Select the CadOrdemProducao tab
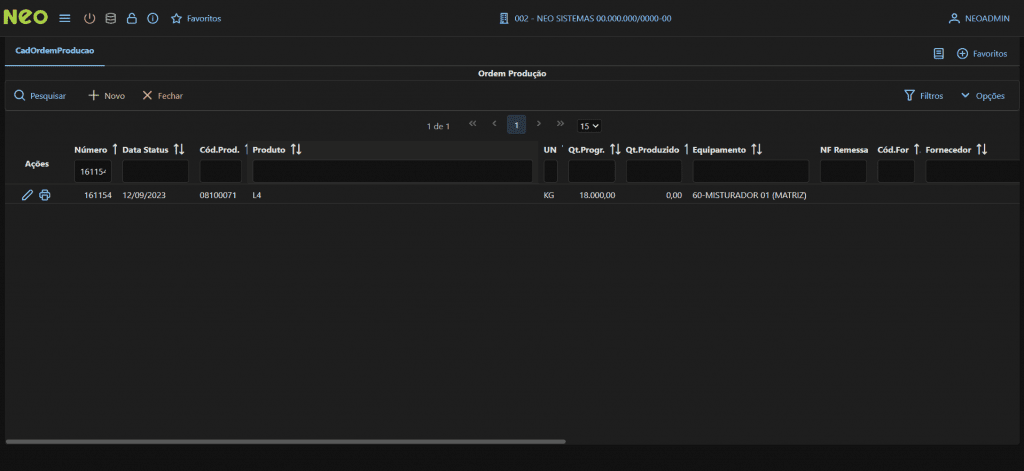Image resolution: width=1024 pixels, height=471 pixels. 54,50
